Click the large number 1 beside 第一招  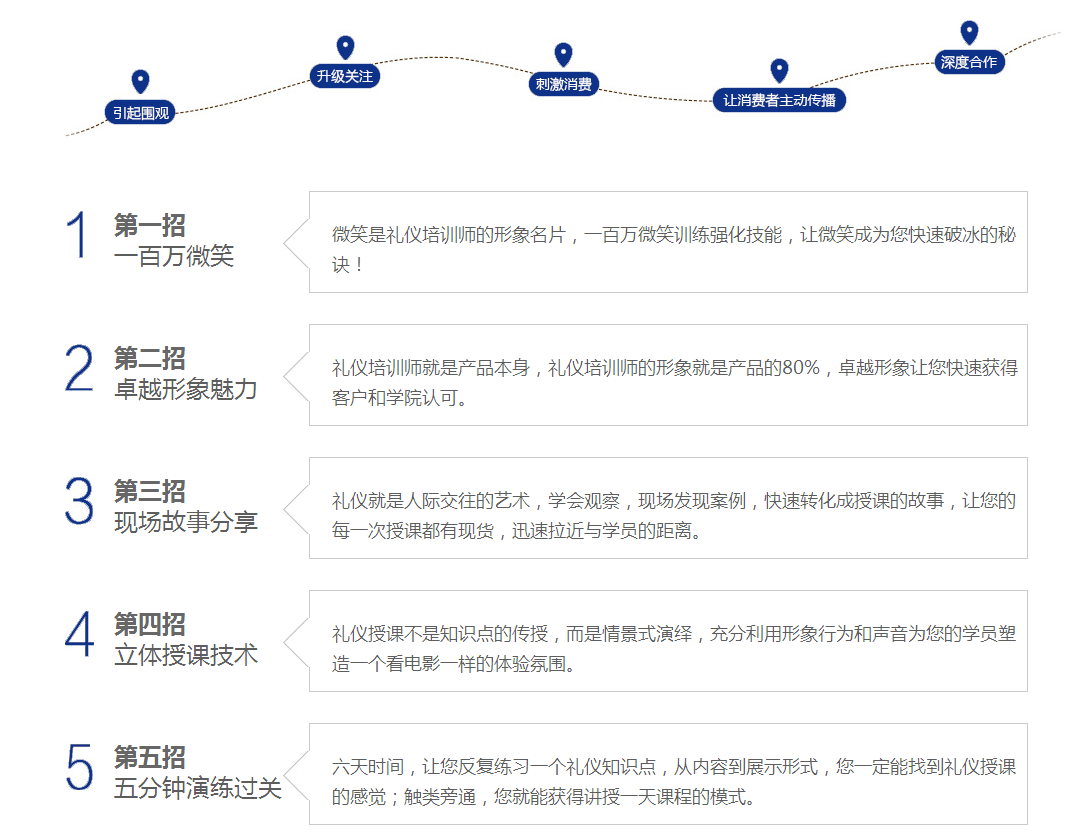(x=78, y=235)
